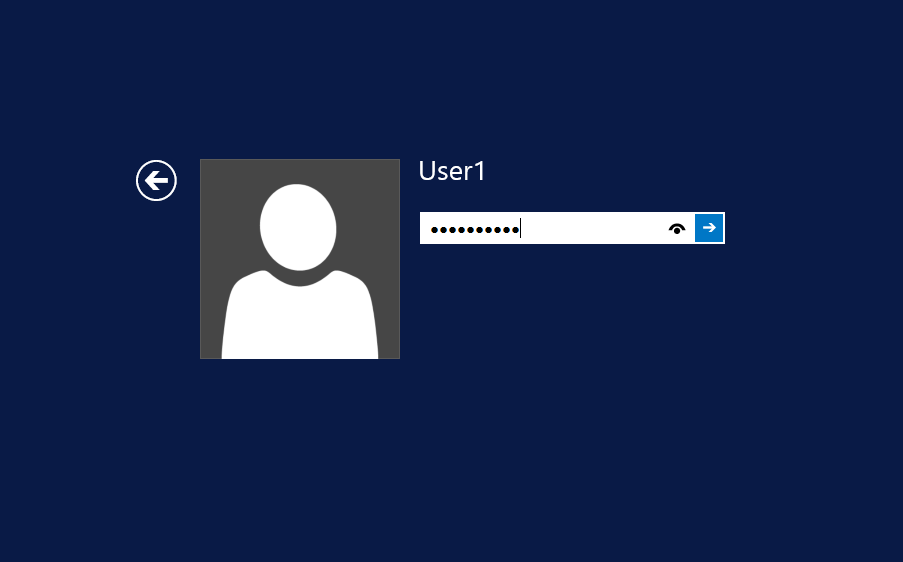Go back using the circled left arrow
Screen dimensions: 903x562
156,180
